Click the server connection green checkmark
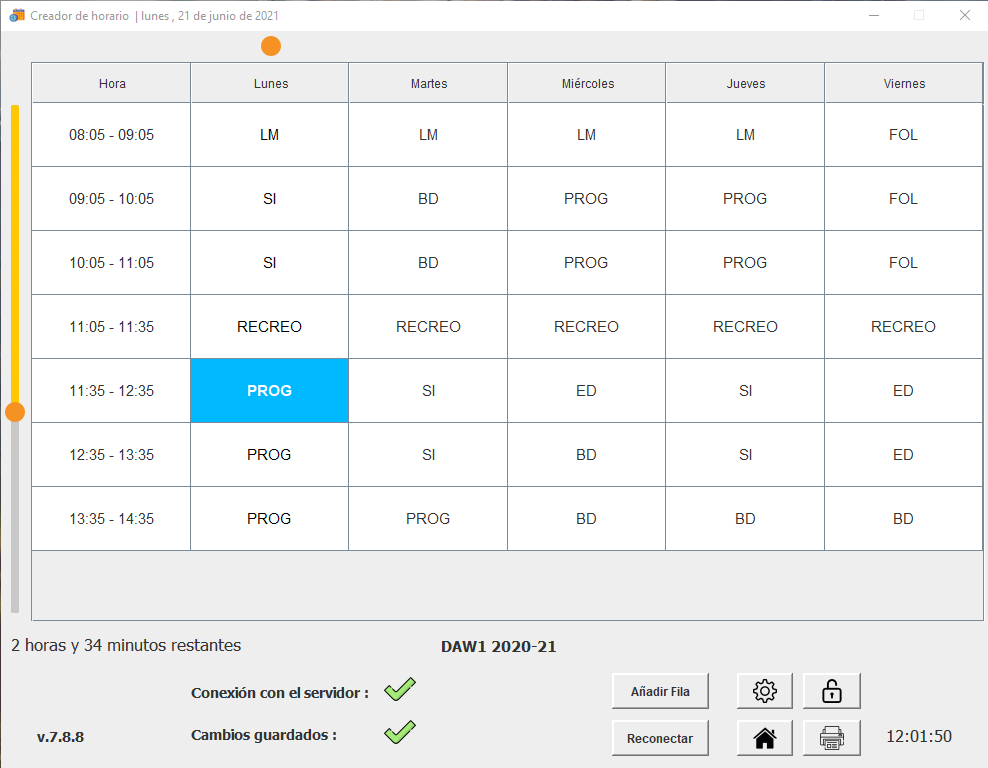The image size is (988, 768). [x=400, y=689]
